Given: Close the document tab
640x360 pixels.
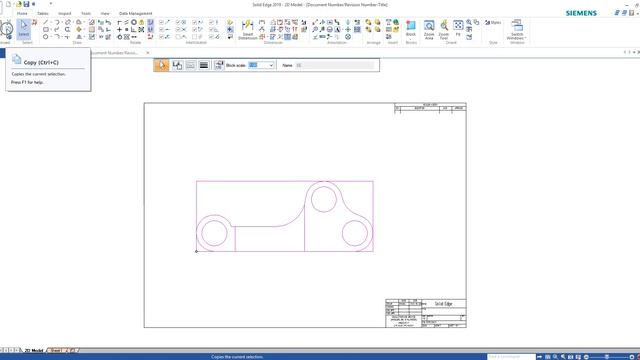Looking at the screenshot, I should click(x=148, y=53).
